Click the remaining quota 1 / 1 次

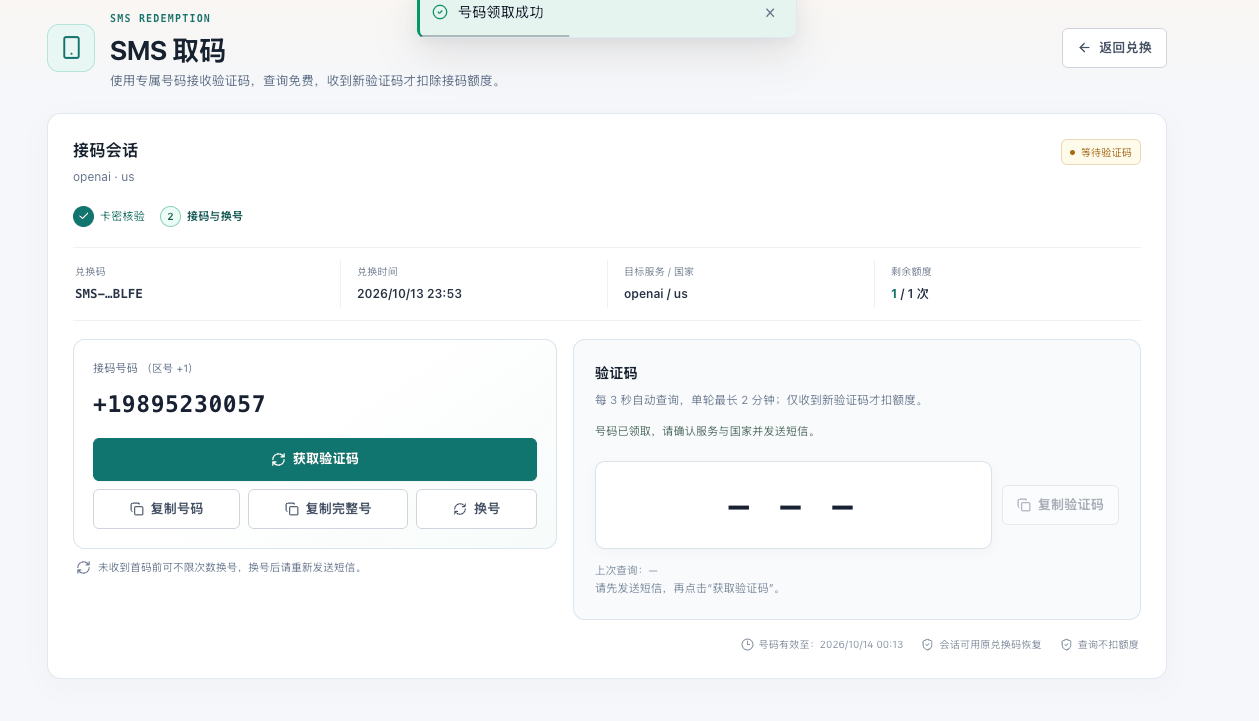910,294
